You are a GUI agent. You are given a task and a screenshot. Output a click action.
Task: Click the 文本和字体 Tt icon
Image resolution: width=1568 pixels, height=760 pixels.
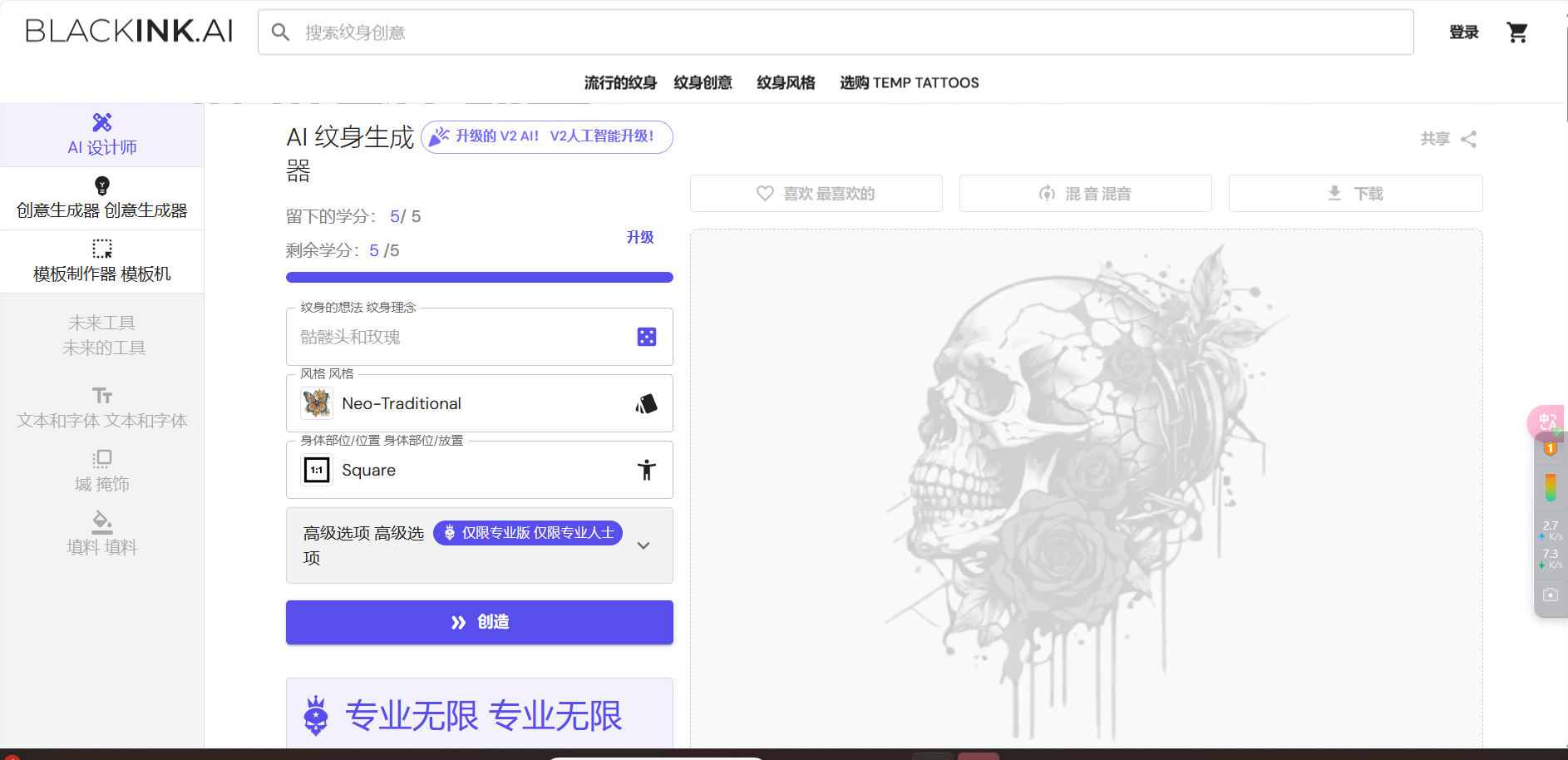[x=101, y=395]
